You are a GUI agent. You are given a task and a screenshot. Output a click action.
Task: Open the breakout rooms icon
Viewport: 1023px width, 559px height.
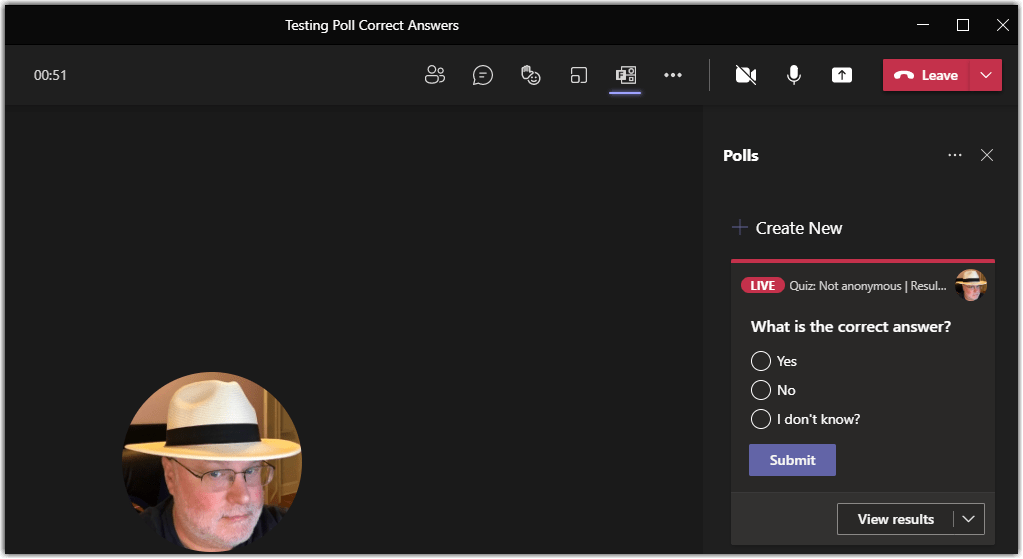[578, 75]
